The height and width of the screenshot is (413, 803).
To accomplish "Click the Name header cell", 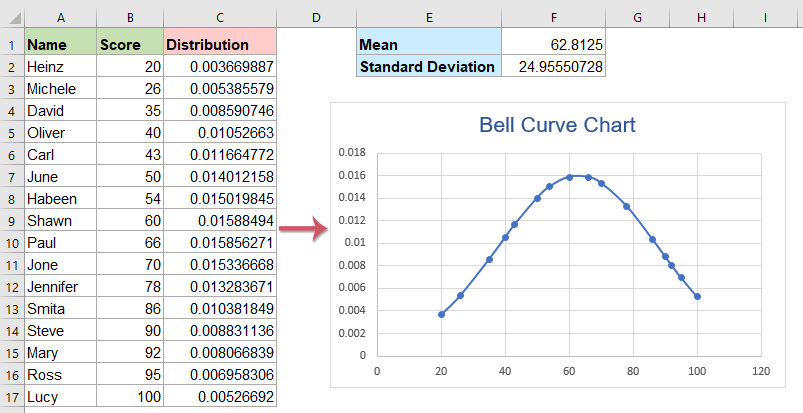I will [x=59, y=45].
